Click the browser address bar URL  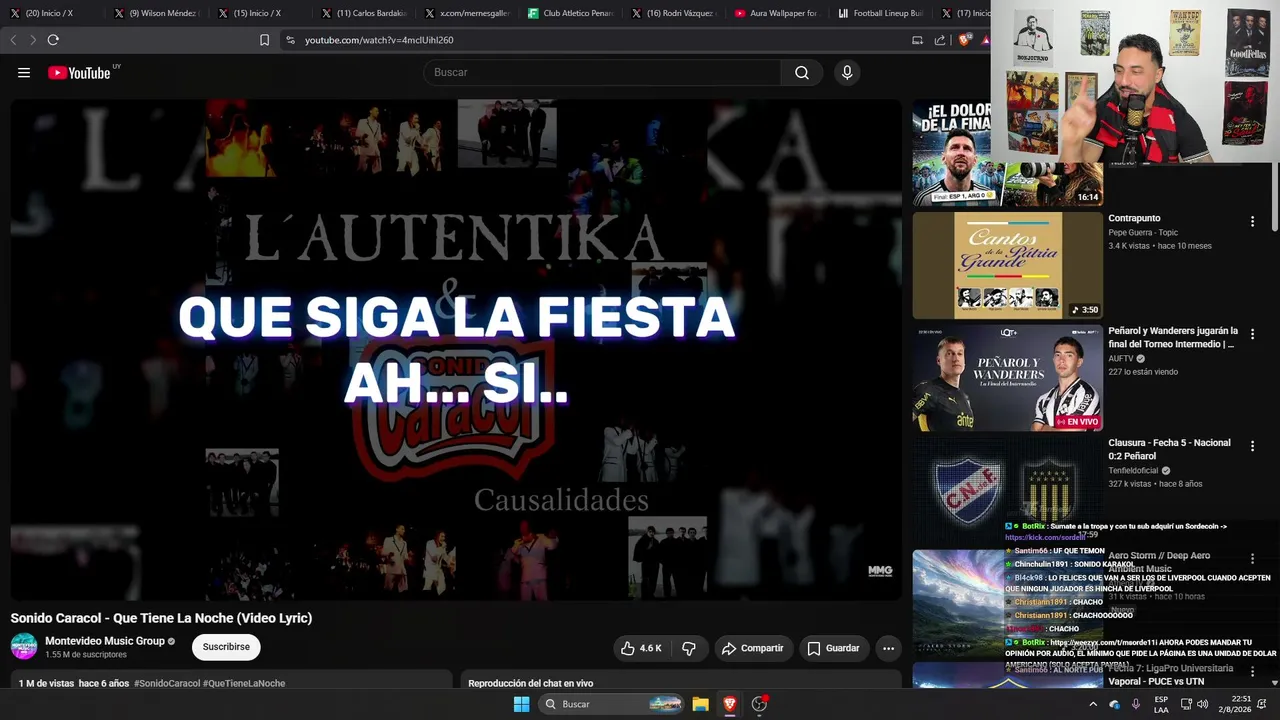pyautogui.click(x=379, y=40)
